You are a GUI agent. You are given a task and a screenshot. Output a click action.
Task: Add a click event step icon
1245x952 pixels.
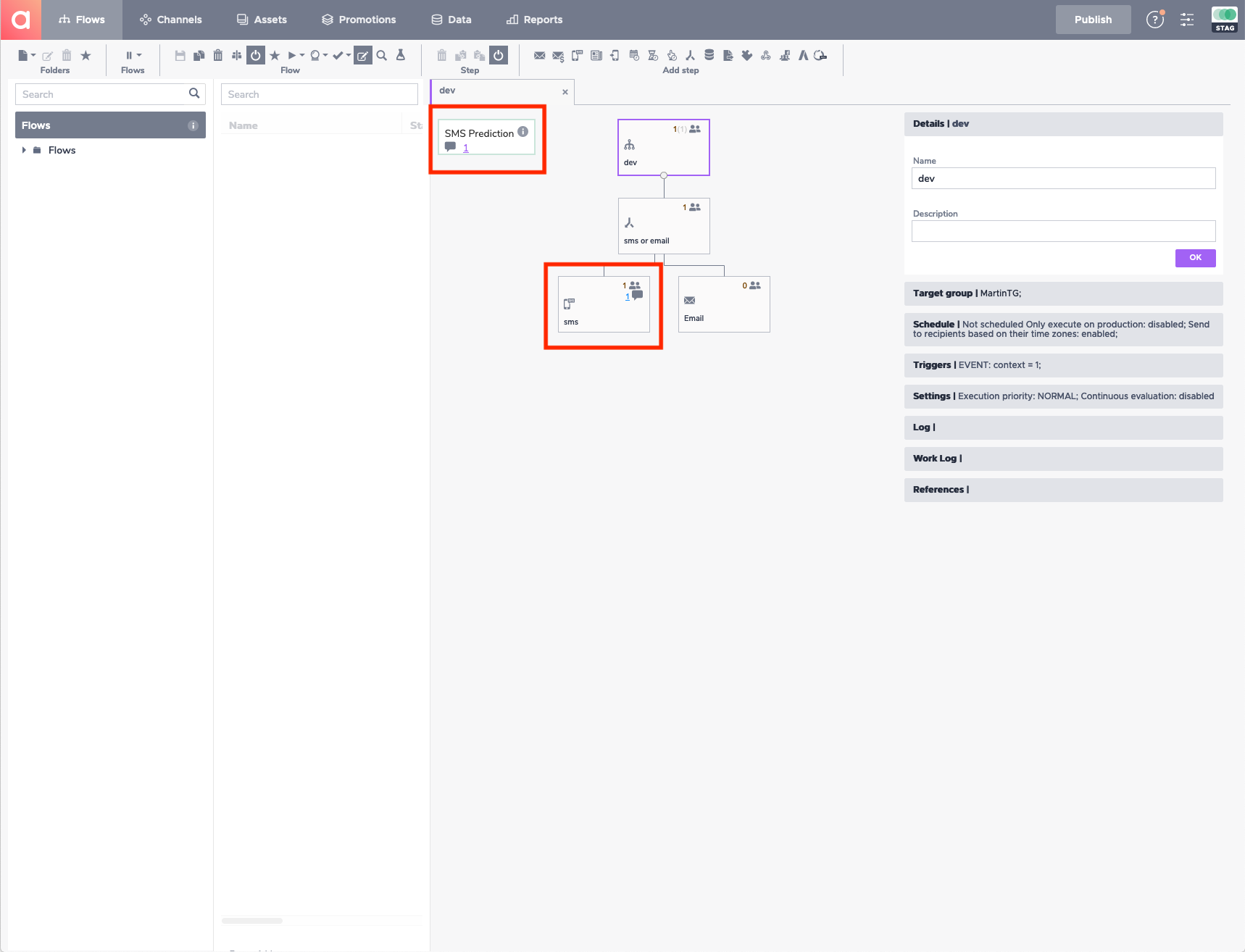pyautogui.click(x=672, y=55)
